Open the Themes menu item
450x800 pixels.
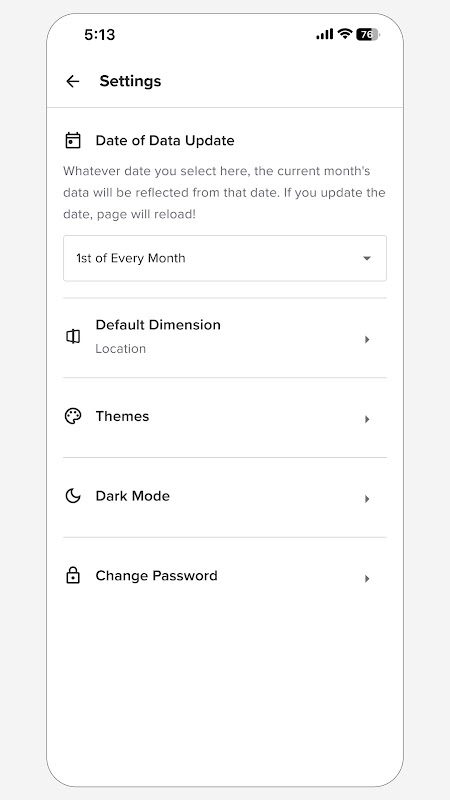click(x=225, y=418)
